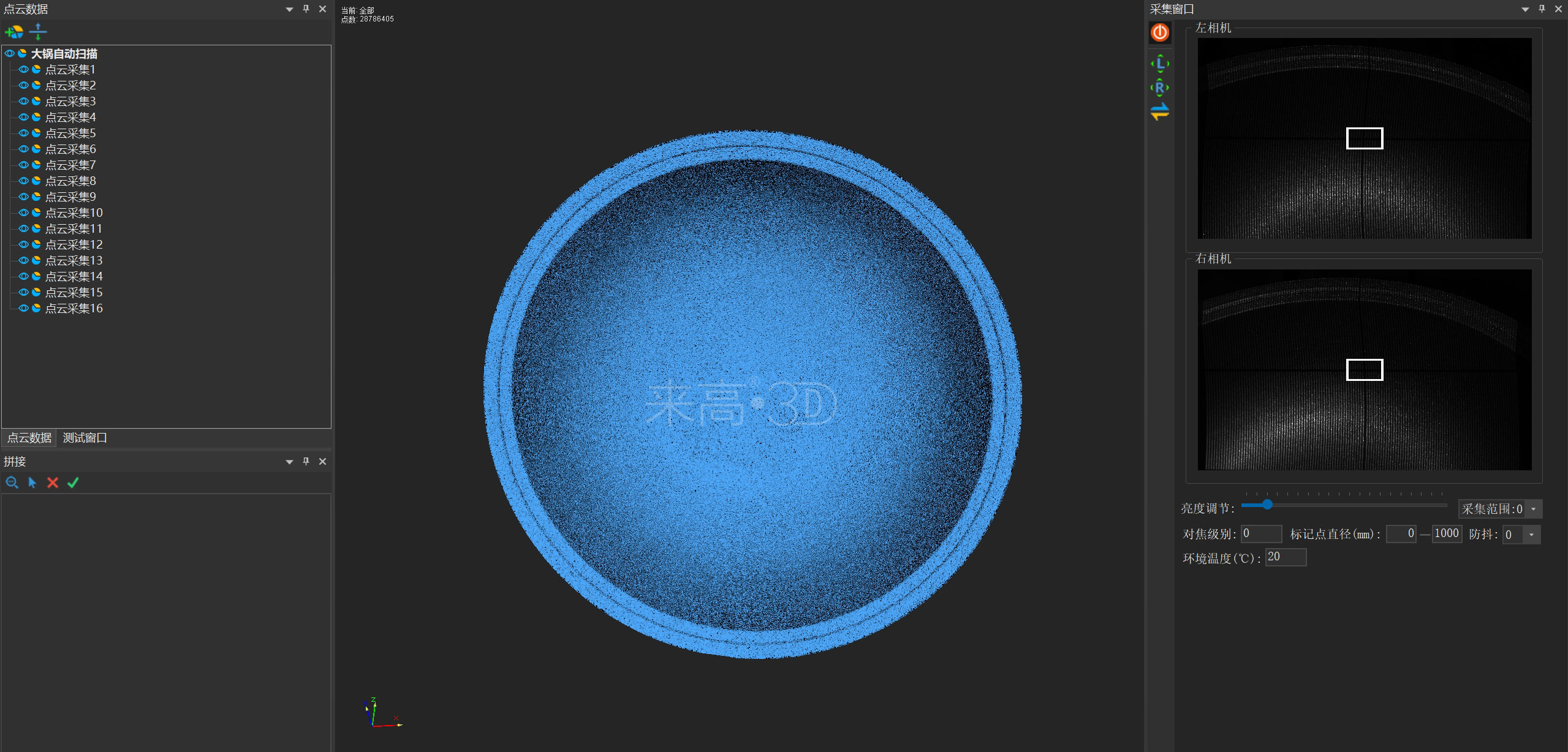
Task: Hide 点云采集12 via its eye icon
Action: [x=23, y=244]
